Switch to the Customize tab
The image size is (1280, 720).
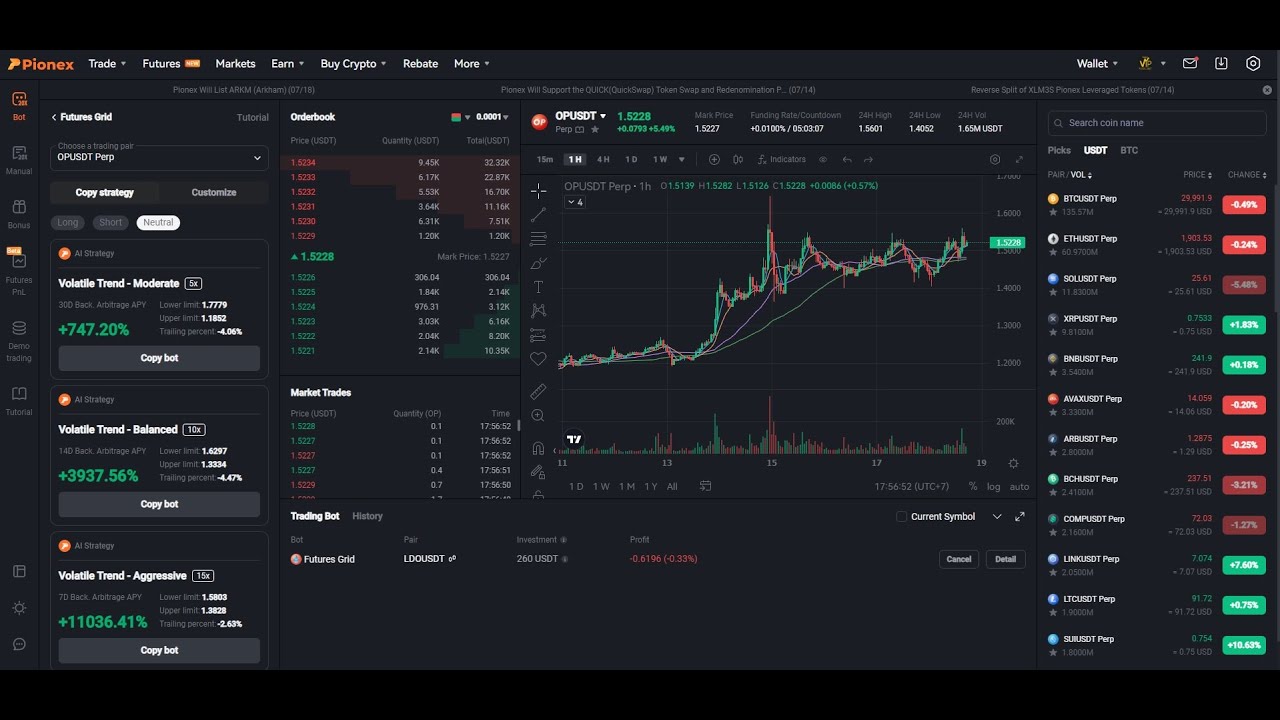click(214, 192)
